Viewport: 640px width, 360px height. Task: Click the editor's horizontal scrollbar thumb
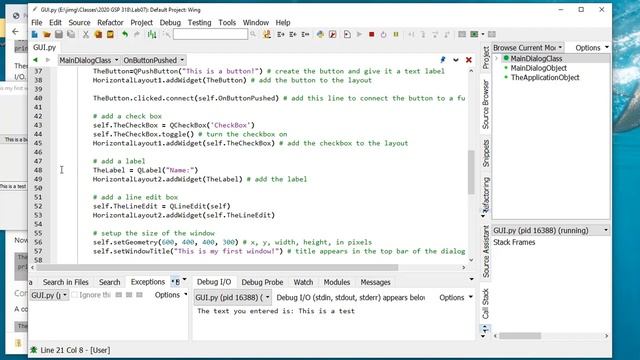[217, 267]
